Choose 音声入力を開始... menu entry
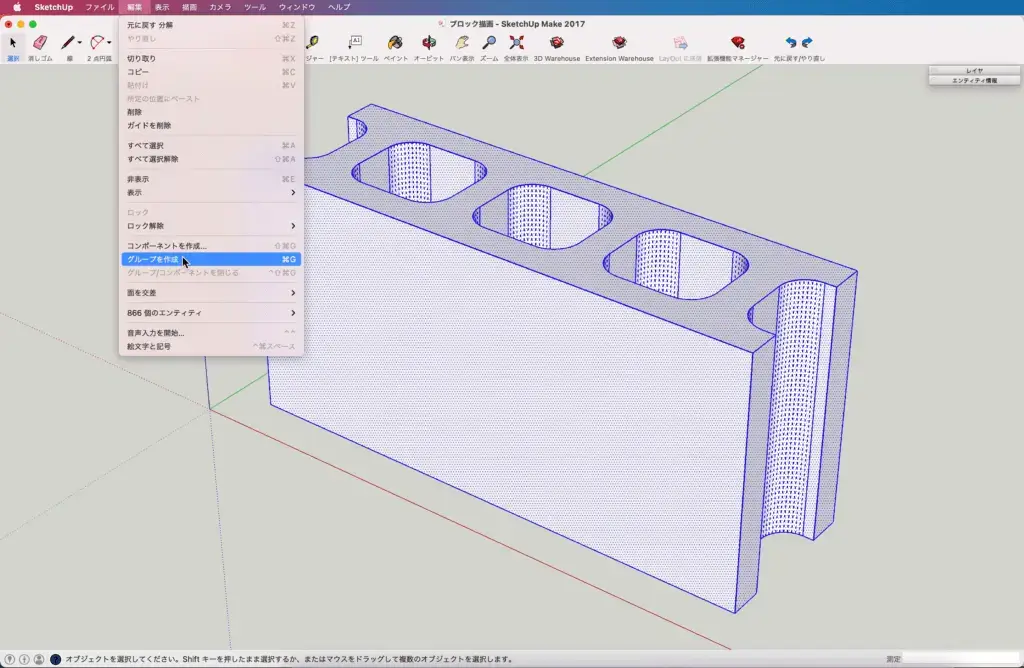 tap(211, 333)
